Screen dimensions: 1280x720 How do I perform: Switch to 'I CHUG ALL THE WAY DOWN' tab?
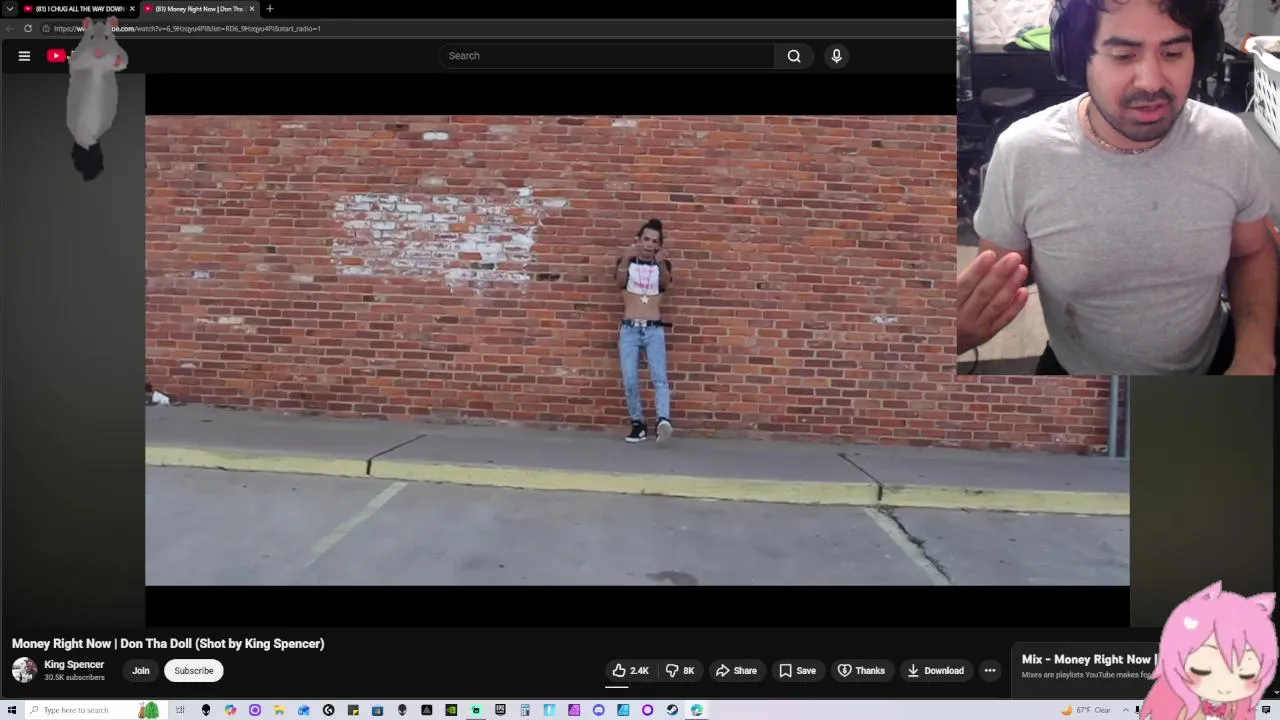coord(79,9)
